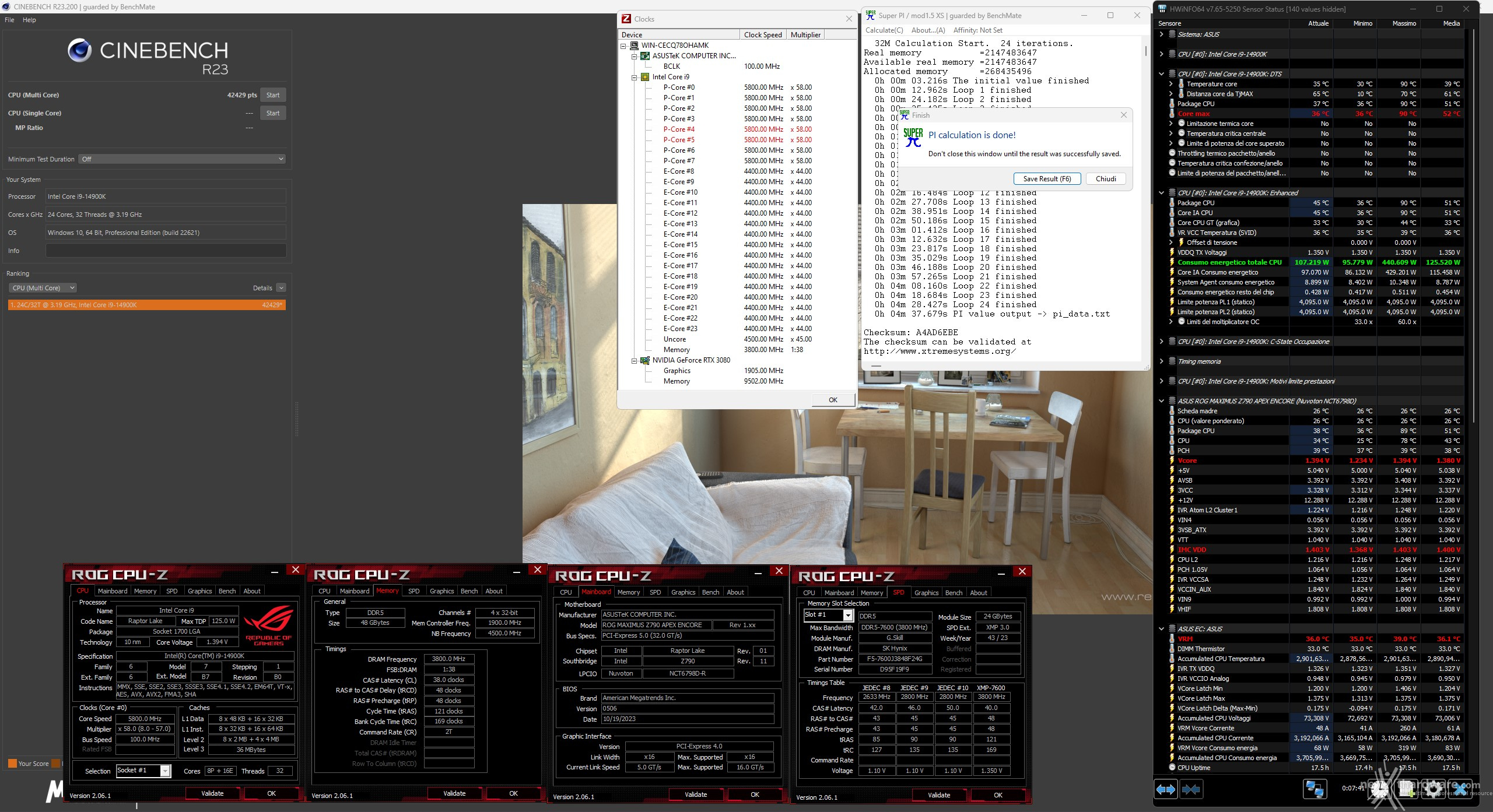Click Clock Speed column header in Clocks
The height and width of the screenshot is (812, 1493).
coord(763,35)
